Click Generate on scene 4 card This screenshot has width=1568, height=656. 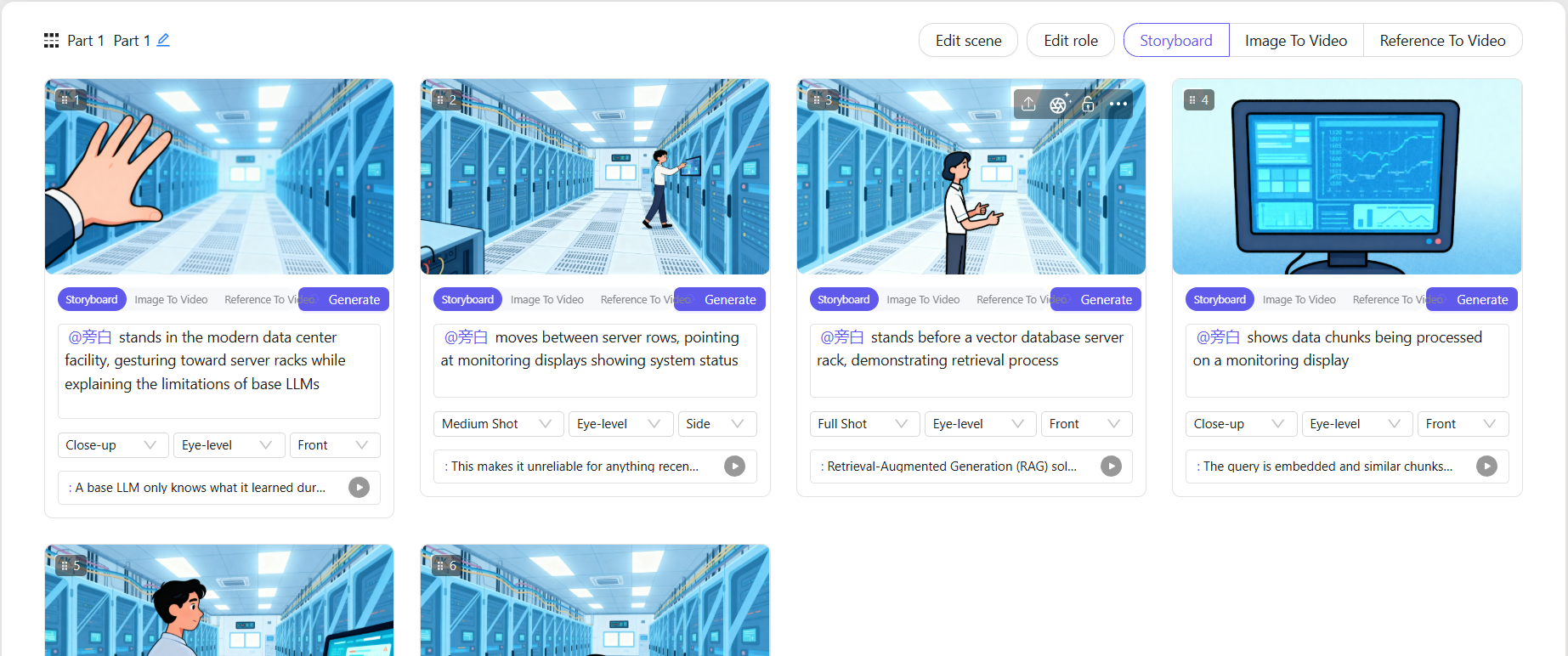click(1482, 299)
